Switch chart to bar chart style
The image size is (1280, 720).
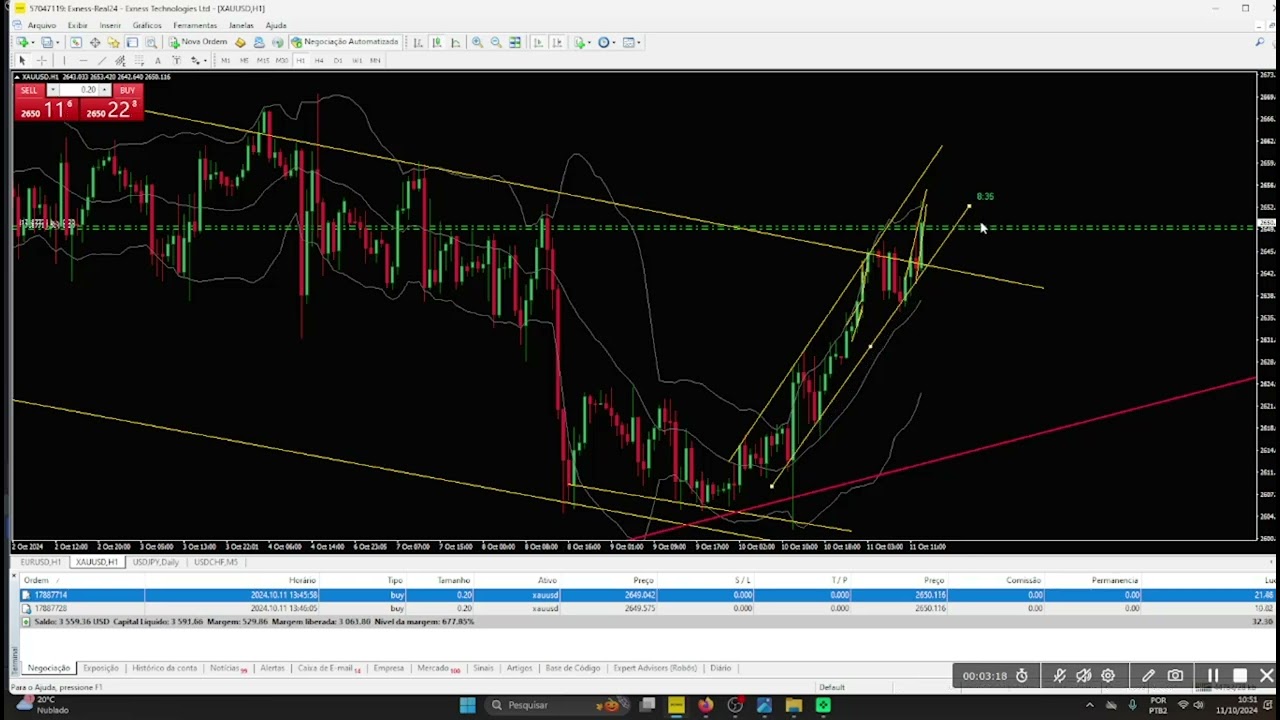point(418,42)
